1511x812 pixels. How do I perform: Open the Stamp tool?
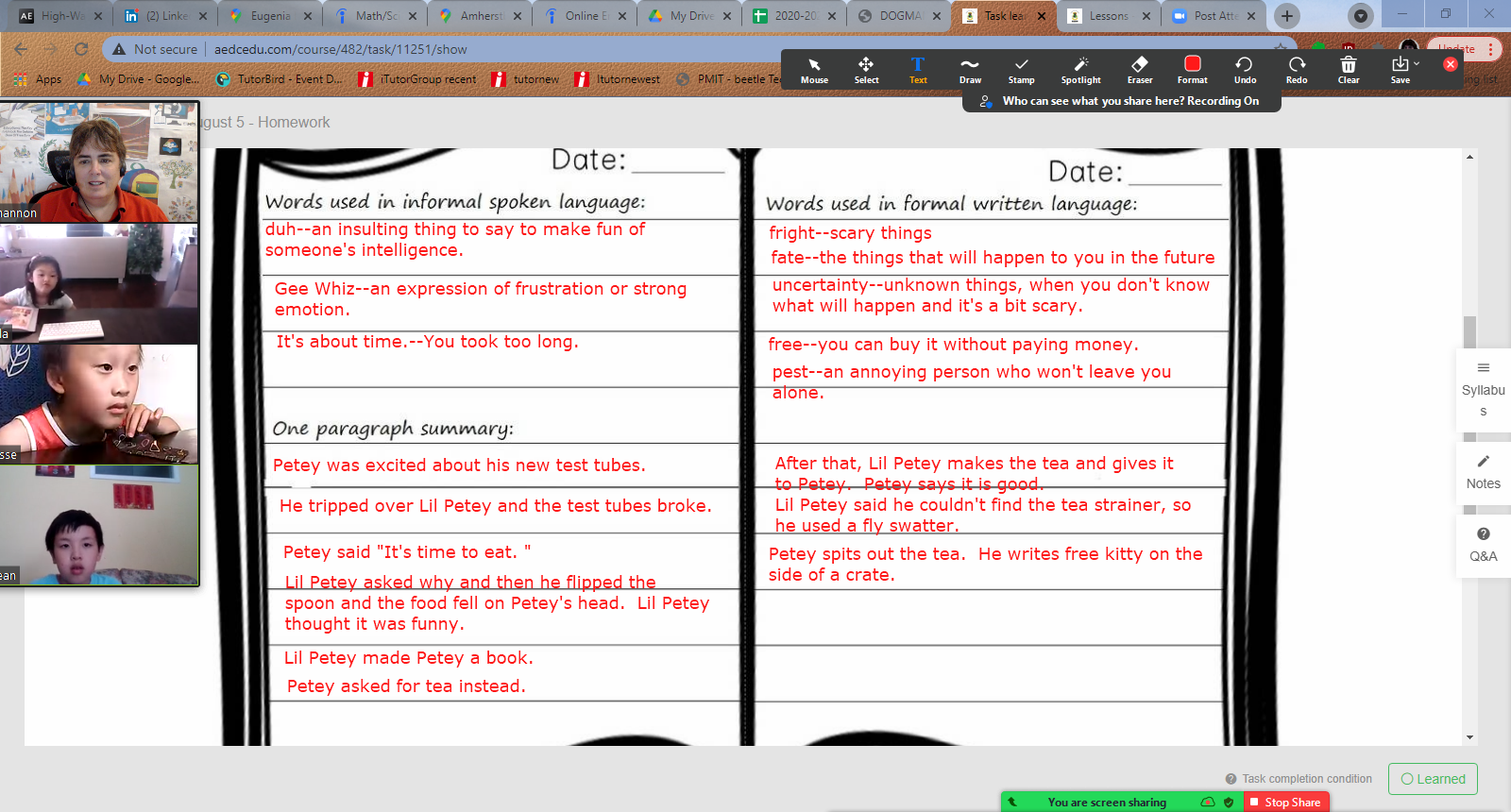coord(1021,70)
